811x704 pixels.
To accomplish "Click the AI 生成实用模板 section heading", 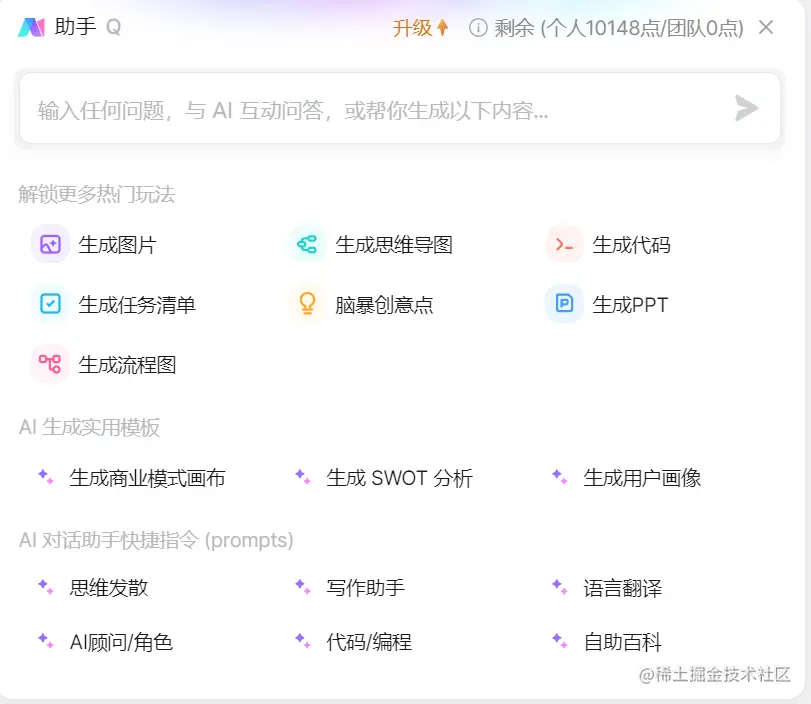I will click(89, 427).
